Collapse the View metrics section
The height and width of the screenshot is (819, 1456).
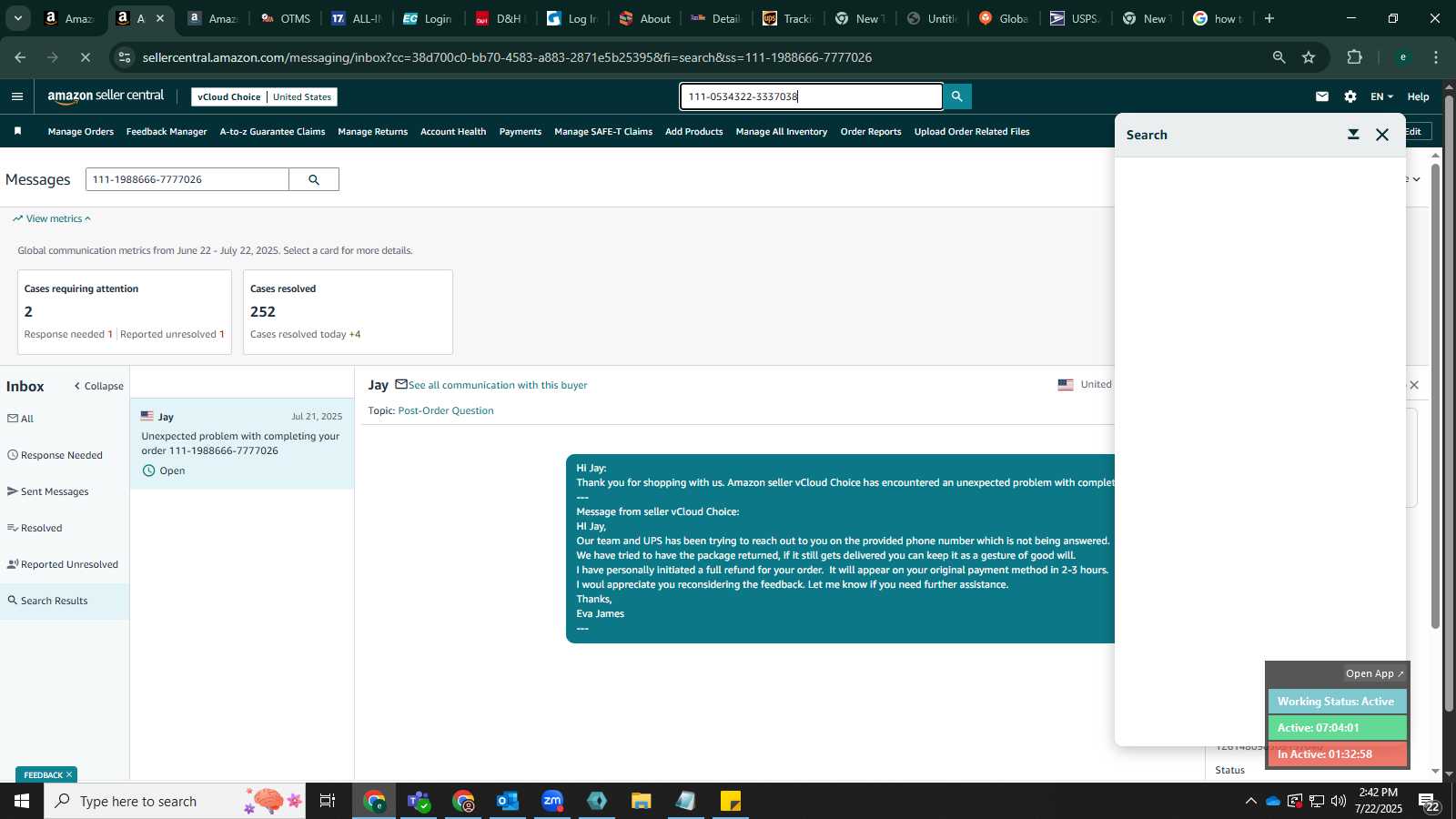pyautogui.click(x=52, y=218)
